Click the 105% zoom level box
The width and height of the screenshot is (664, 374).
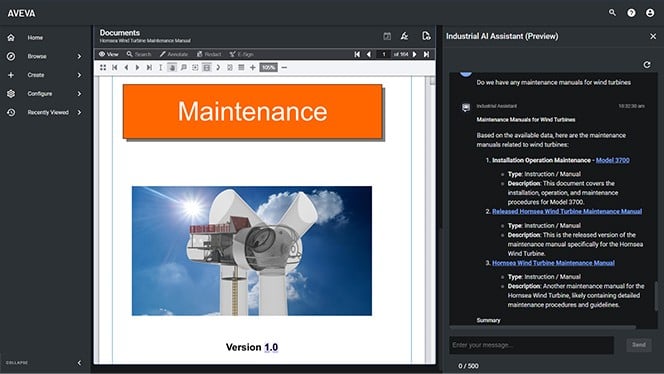tap(268, 67)
